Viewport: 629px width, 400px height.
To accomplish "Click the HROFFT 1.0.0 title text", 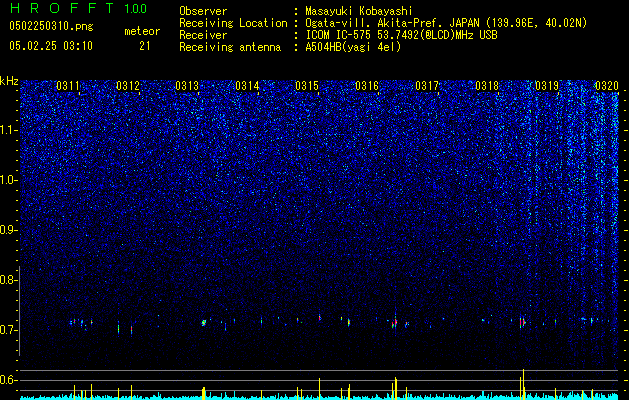I will point(78,8).
